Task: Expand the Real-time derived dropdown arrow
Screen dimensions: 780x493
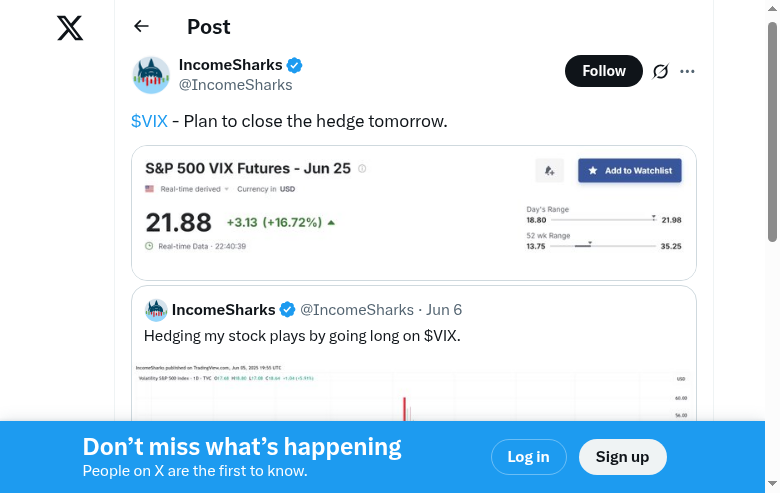Action: pyautogui.click(x=227, y=189)
